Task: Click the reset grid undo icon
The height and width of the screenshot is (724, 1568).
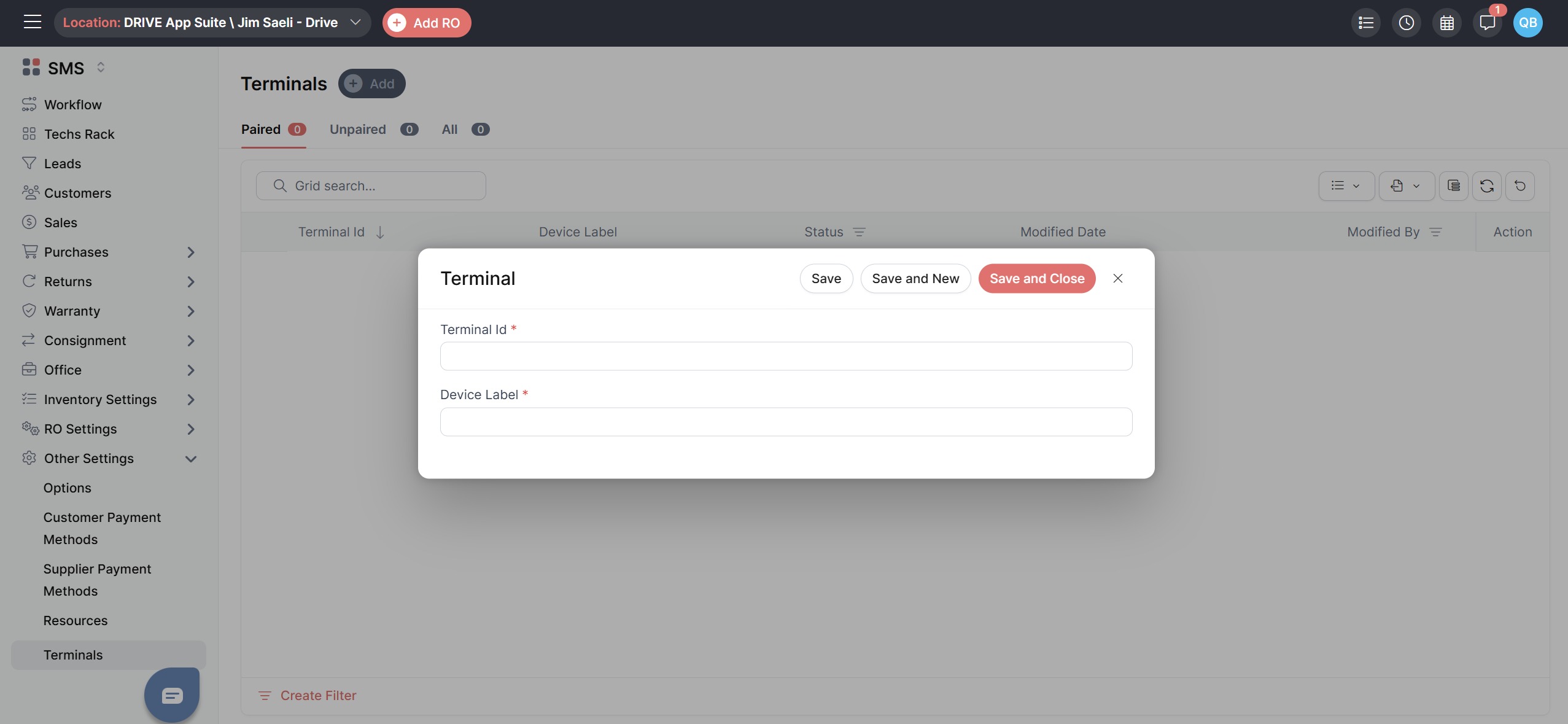Action: pos(1519,186)
